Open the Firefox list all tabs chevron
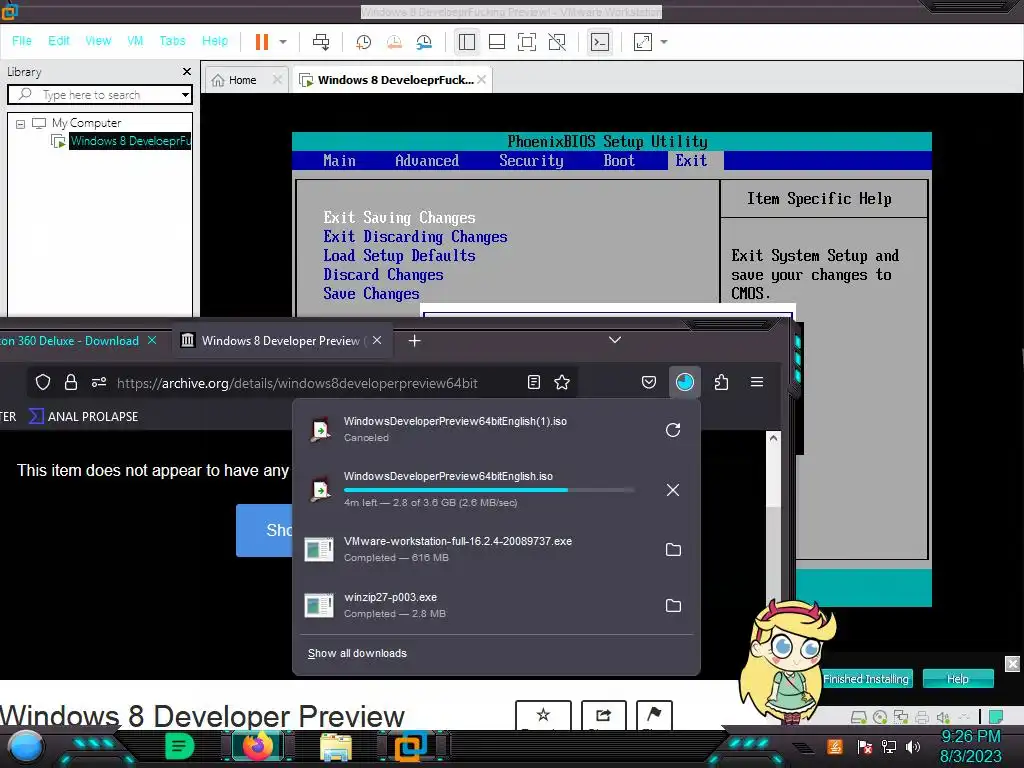This screenshot has height=768, width=1024. click(x=615, y=340)
